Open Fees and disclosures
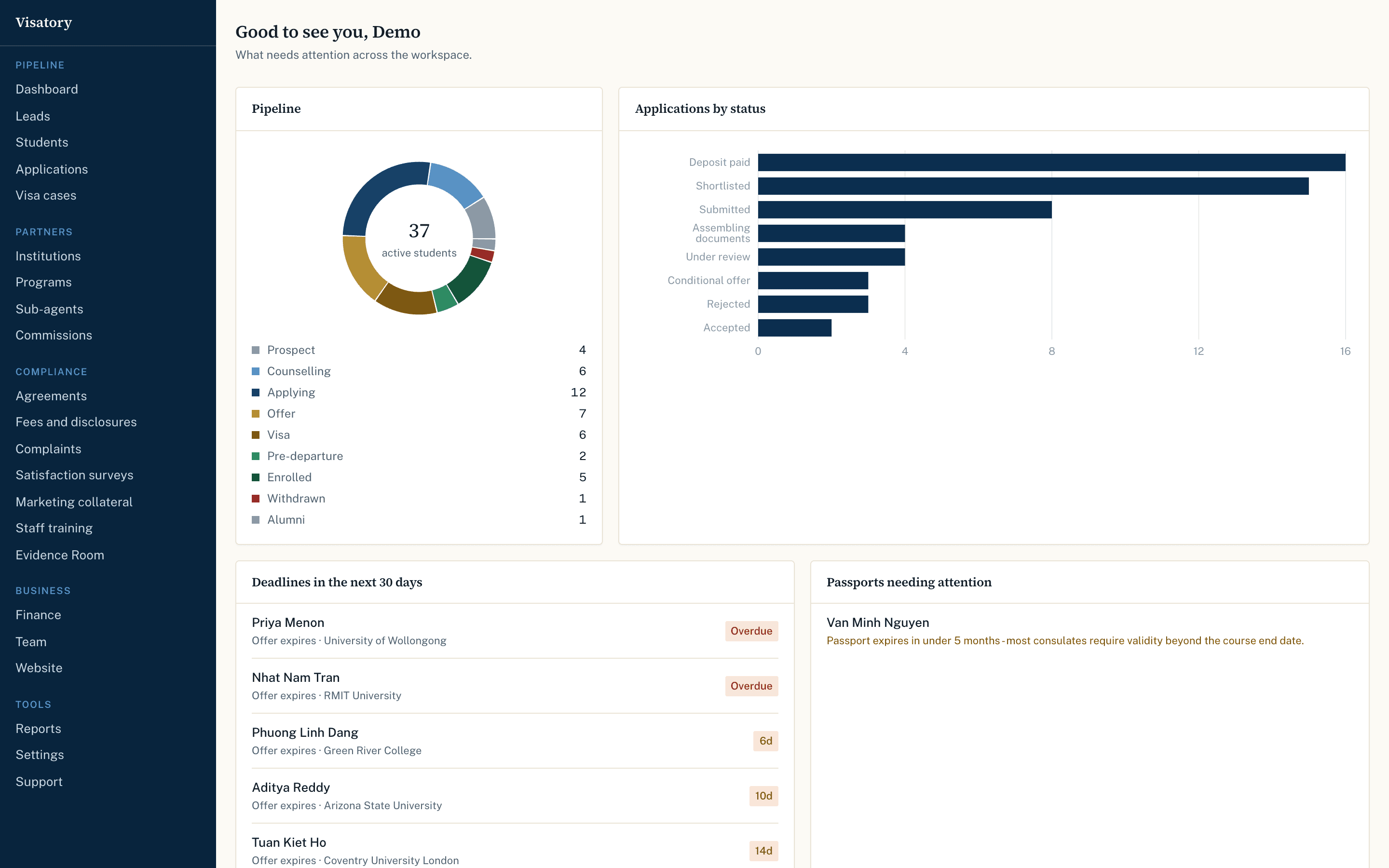 pyautogui.click(x=76, y=422)
